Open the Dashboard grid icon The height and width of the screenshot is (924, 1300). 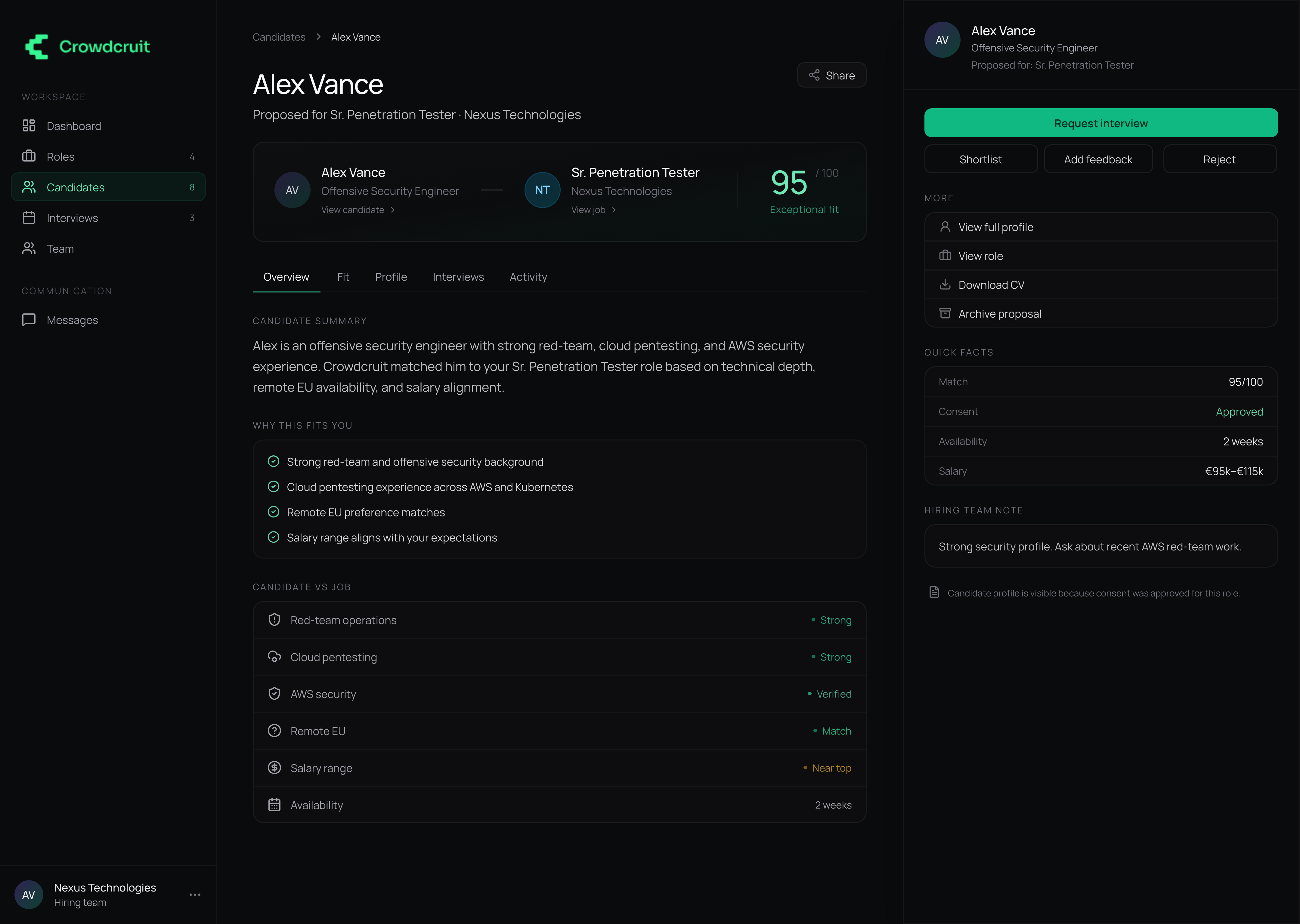pyautogui.click(x=29, y=126)
